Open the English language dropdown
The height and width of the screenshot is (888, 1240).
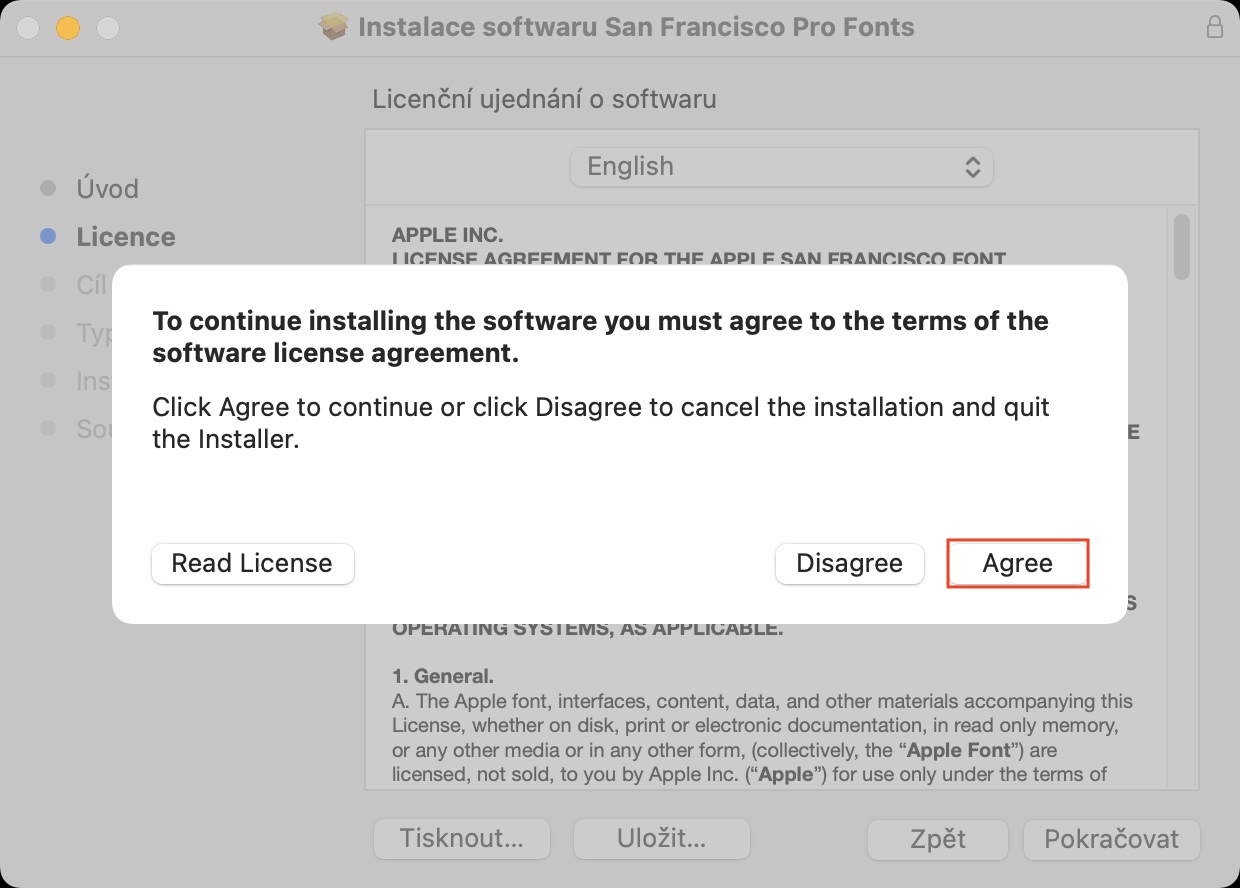[781, 167]
